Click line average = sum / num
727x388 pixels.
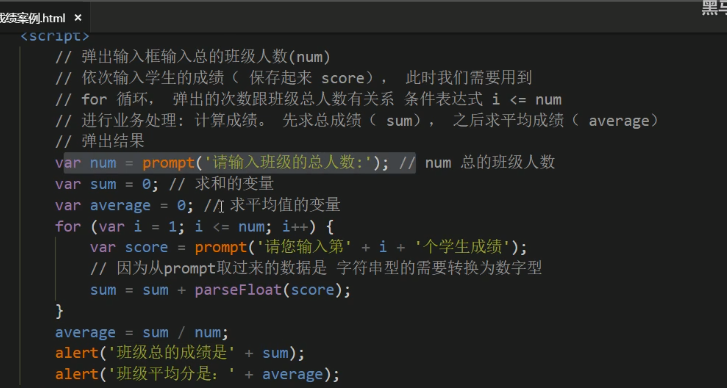click(142, 332)
